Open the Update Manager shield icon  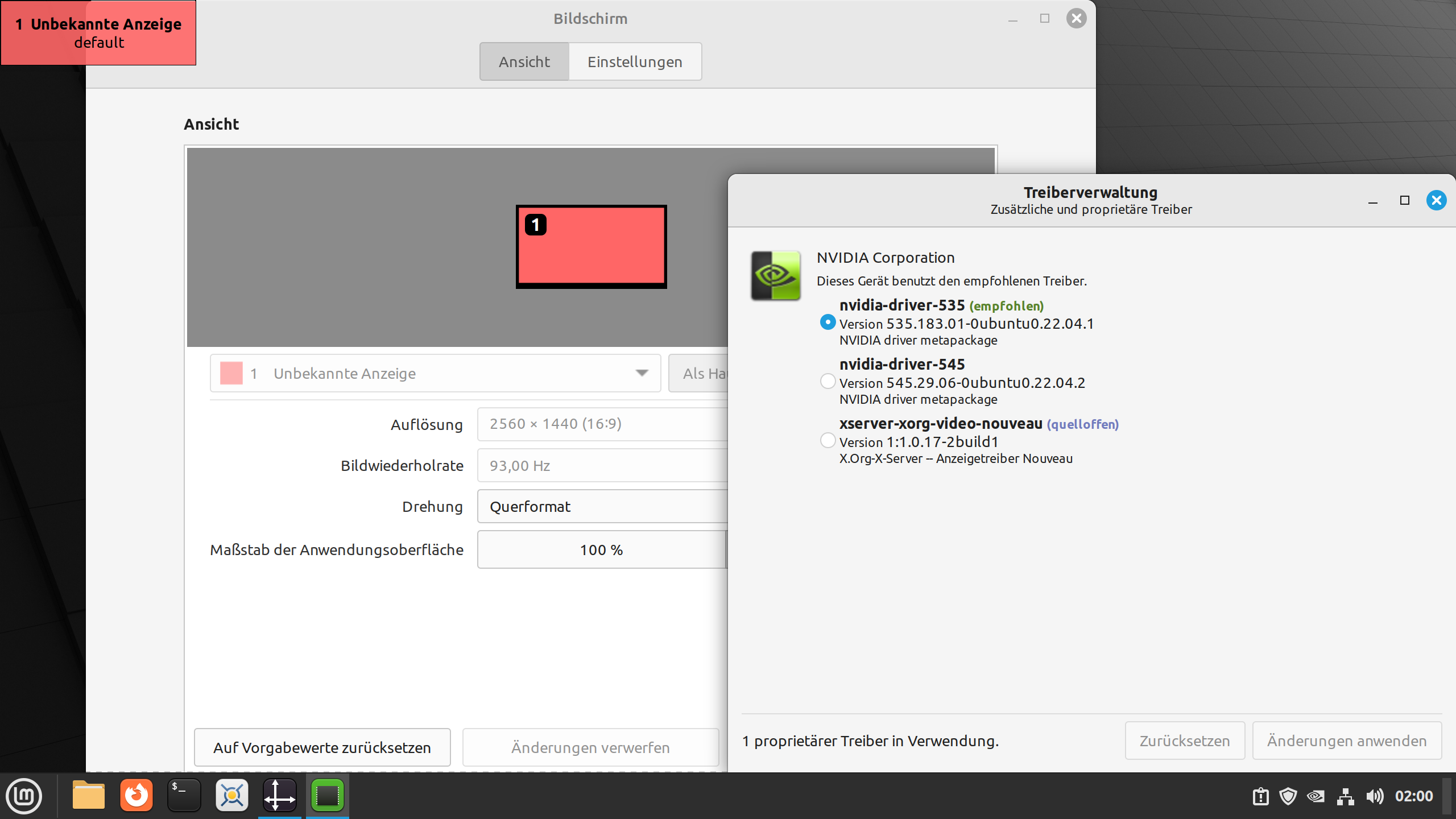tap(1288, 796)
